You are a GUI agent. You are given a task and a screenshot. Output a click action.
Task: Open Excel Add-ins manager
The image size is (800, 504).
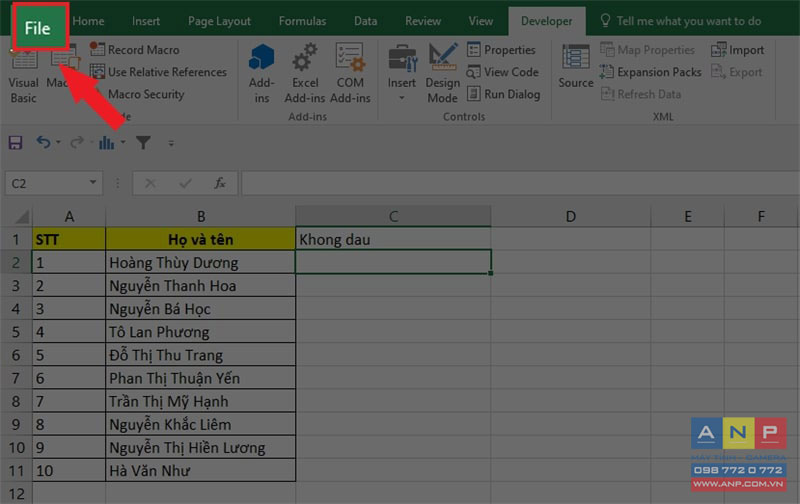pyautogui.click(x=305, y=74)
